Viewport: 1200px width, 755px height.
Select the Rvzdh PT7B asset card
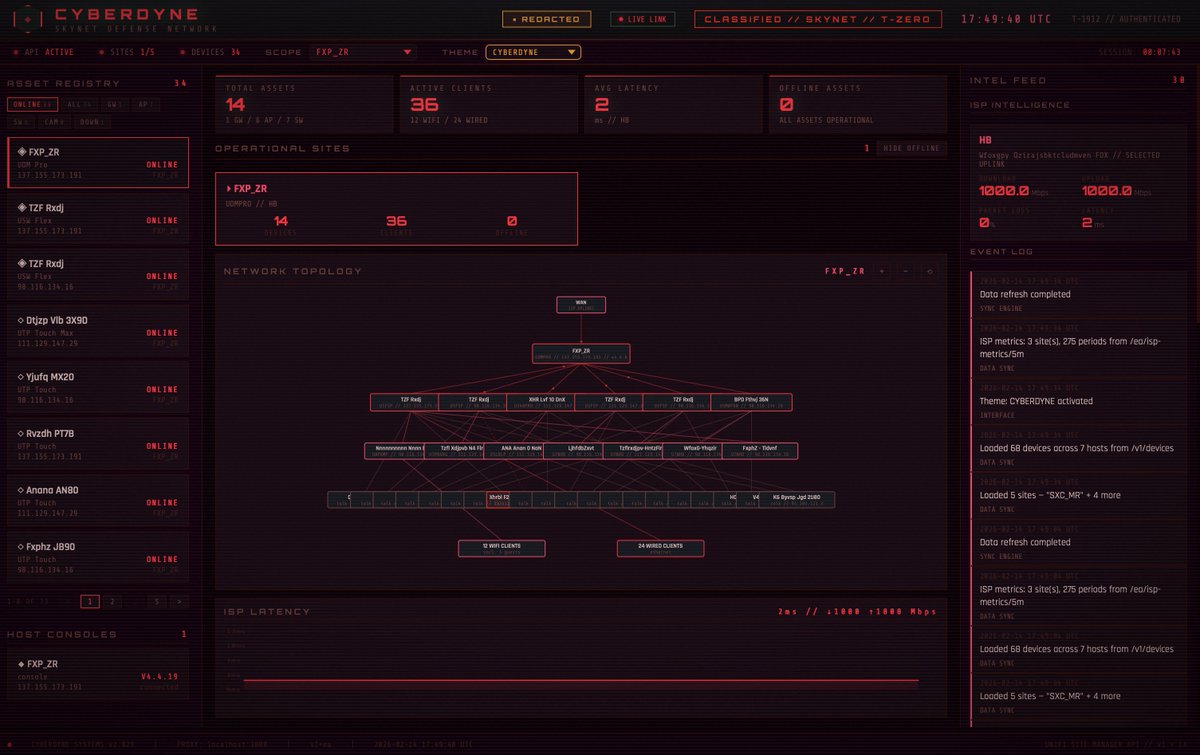pos(97,444)
